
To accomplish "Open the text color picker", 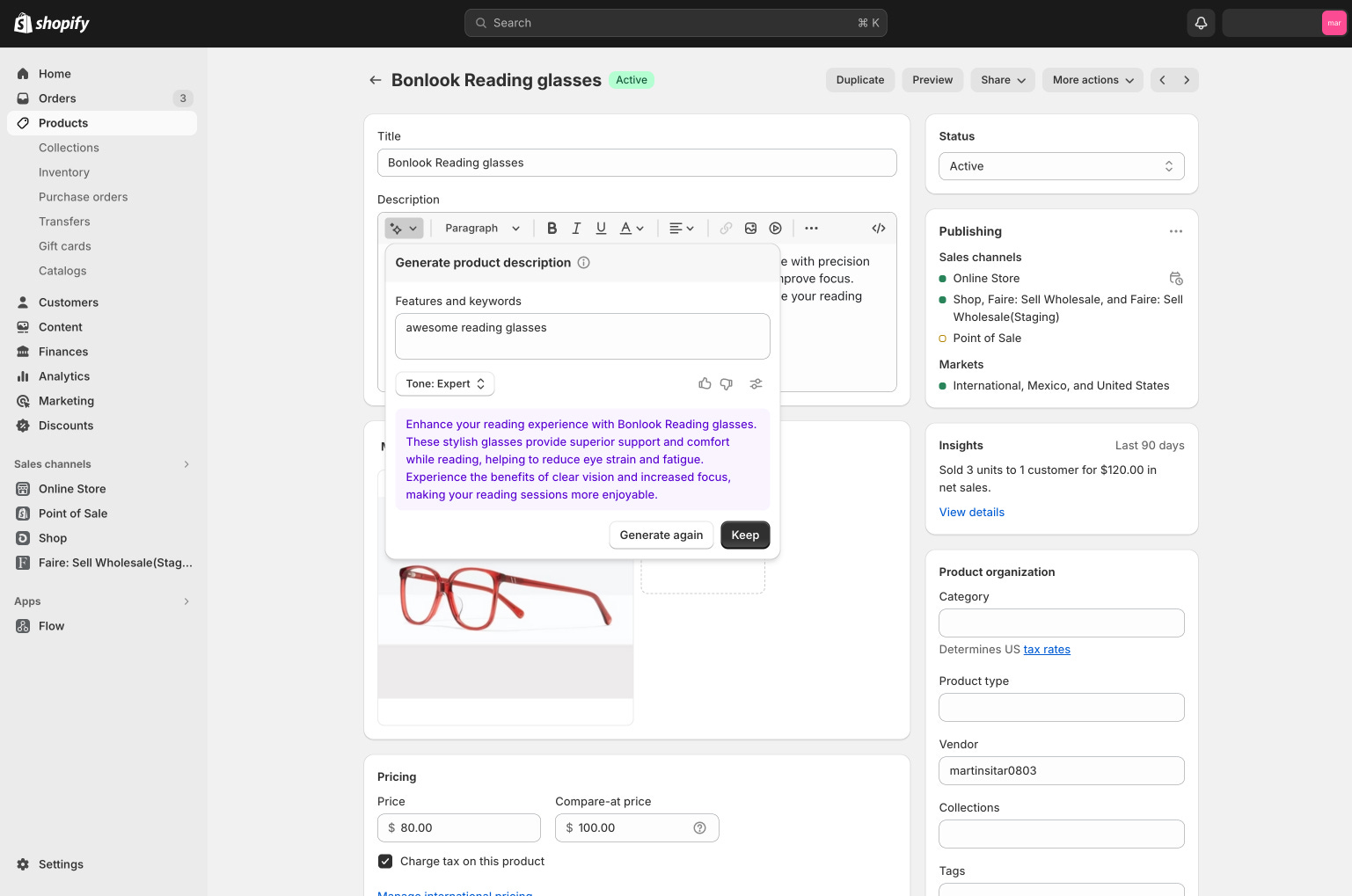I will click(632, 229).
